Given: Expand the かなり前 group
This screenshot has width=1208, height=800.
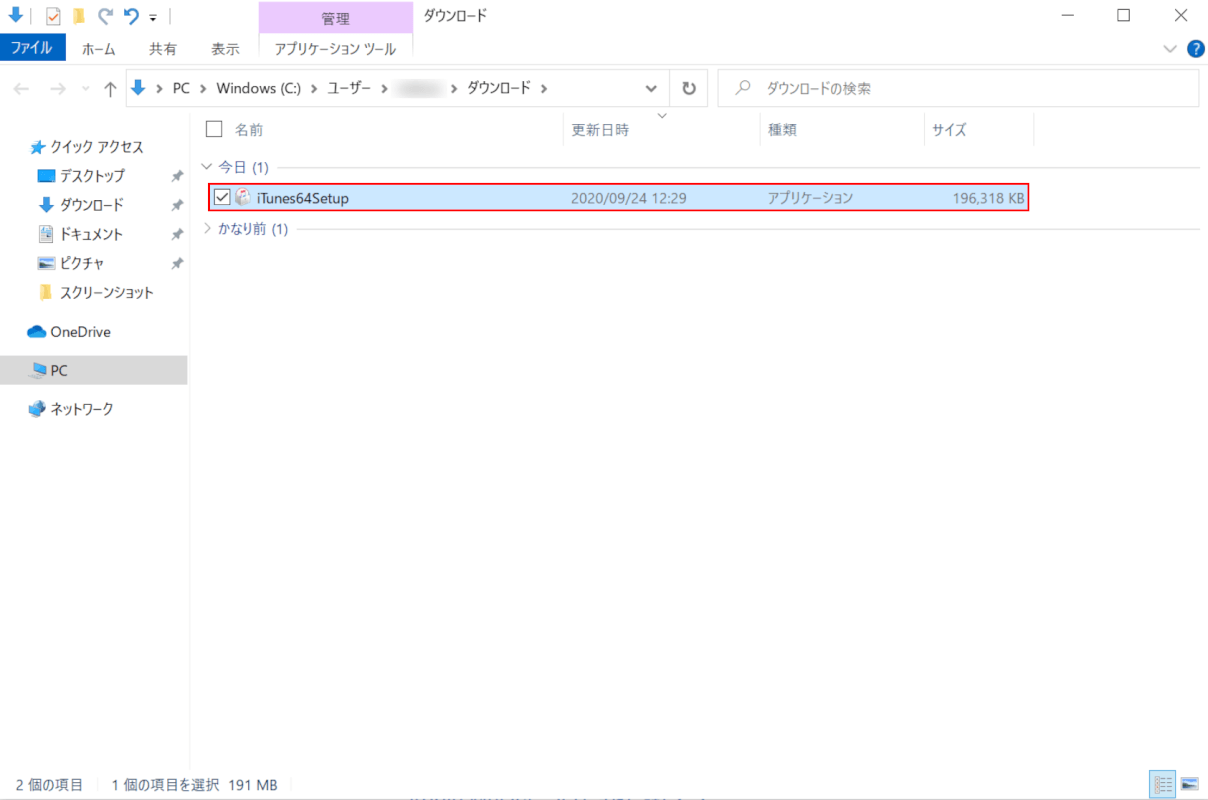Looking at the screenshot, I should [x=207, y=229].
